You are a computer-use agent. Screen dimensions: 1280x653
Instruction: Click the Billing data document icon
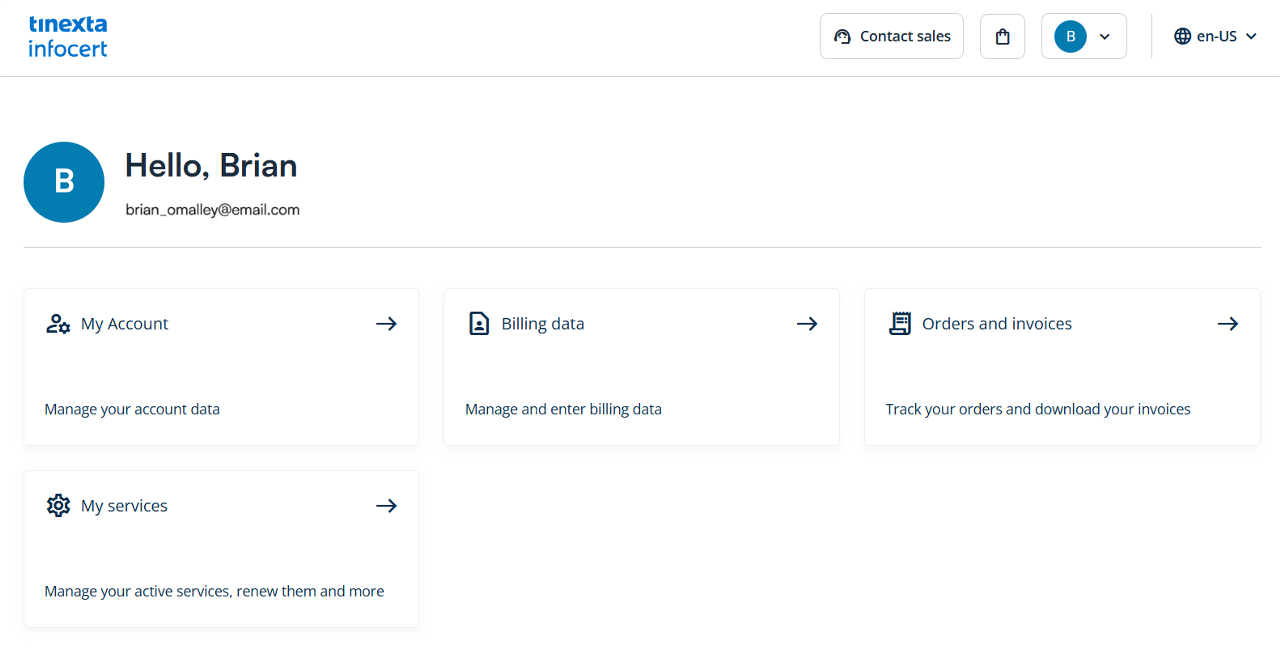click(479, 324)
